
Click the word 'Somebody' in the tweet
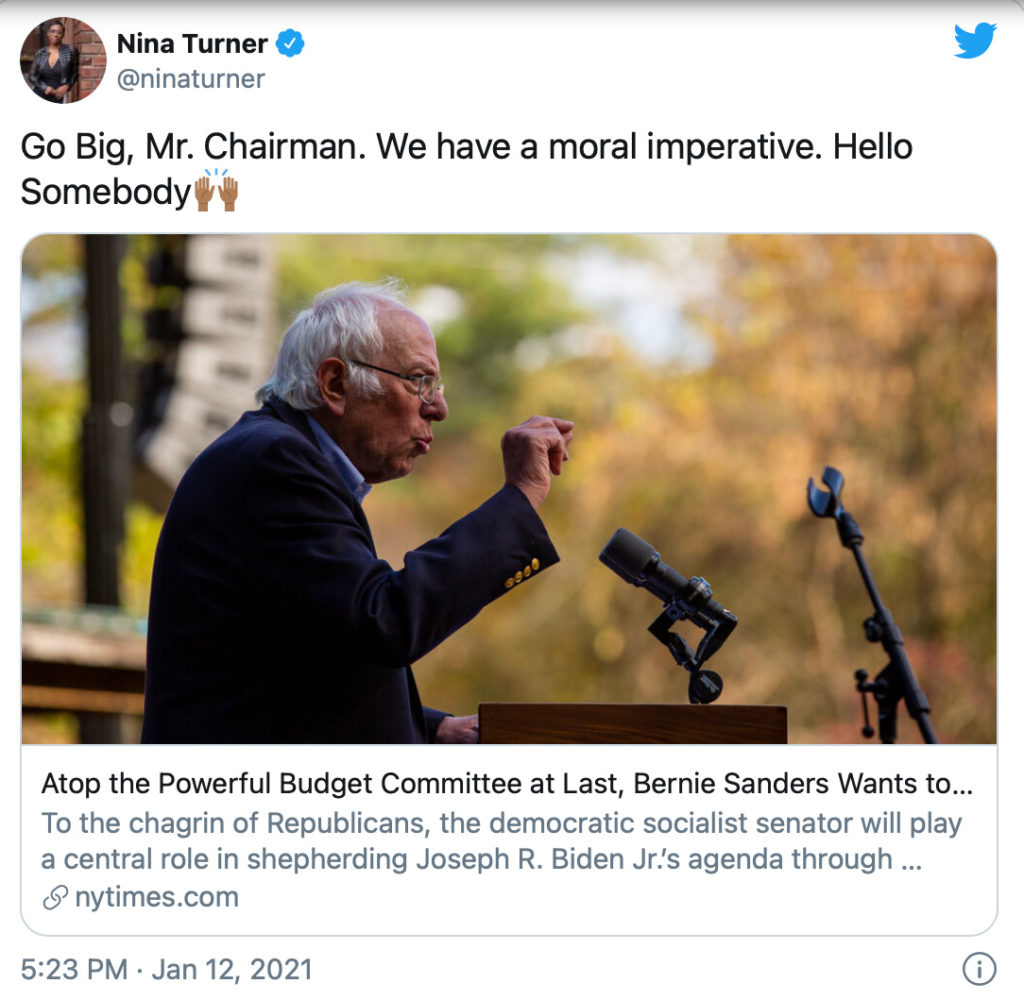(105, 192)
